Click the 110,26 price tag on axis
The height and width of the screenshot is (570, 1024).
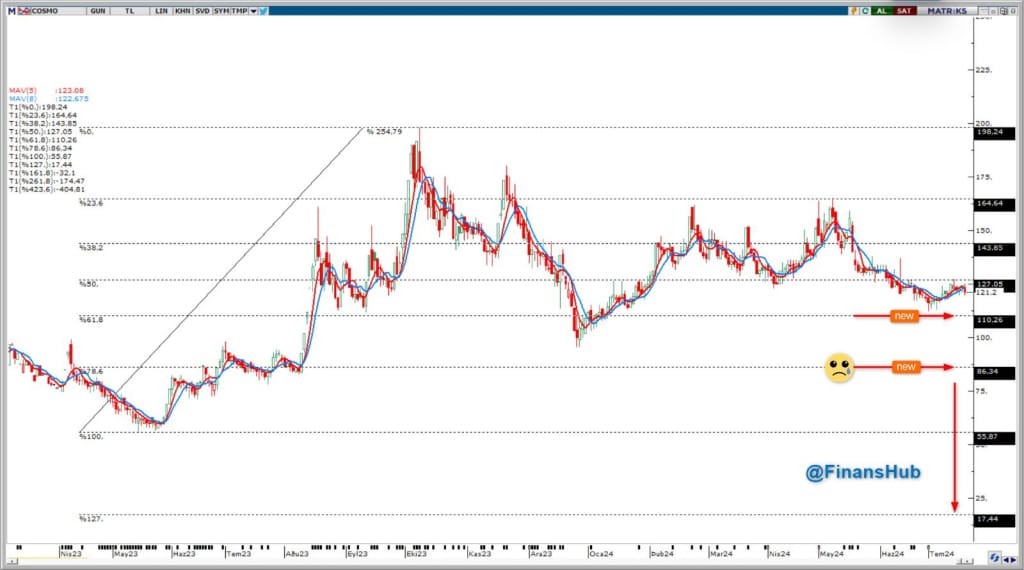click(995, 321)
